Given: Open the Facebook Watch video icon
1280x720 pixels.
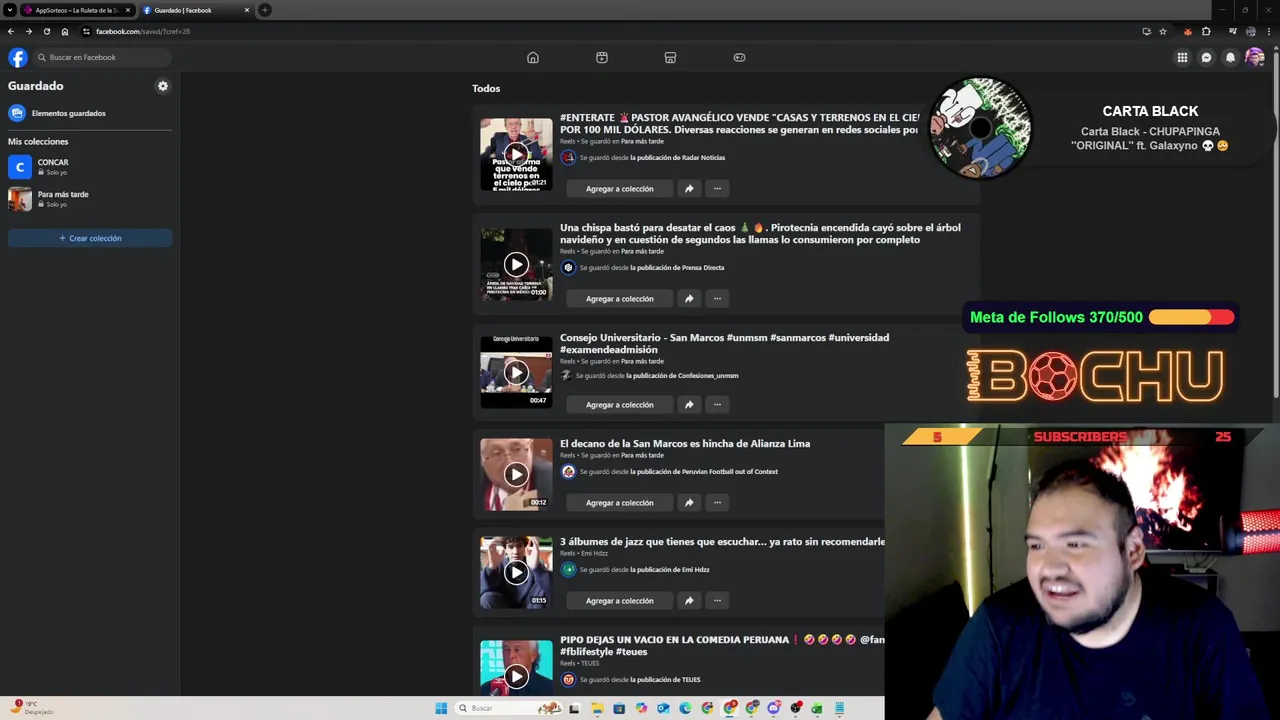Looking at the screenshot, I should [602, 57].
